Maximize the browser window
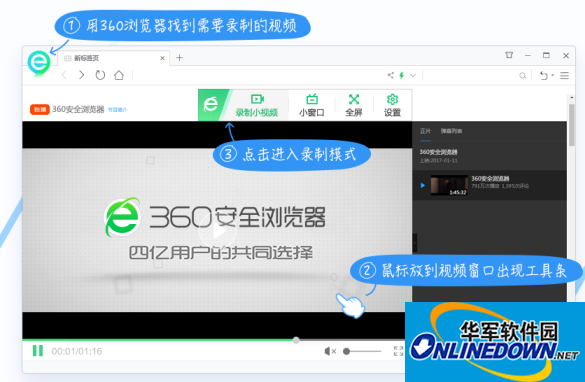 (546, 55)
